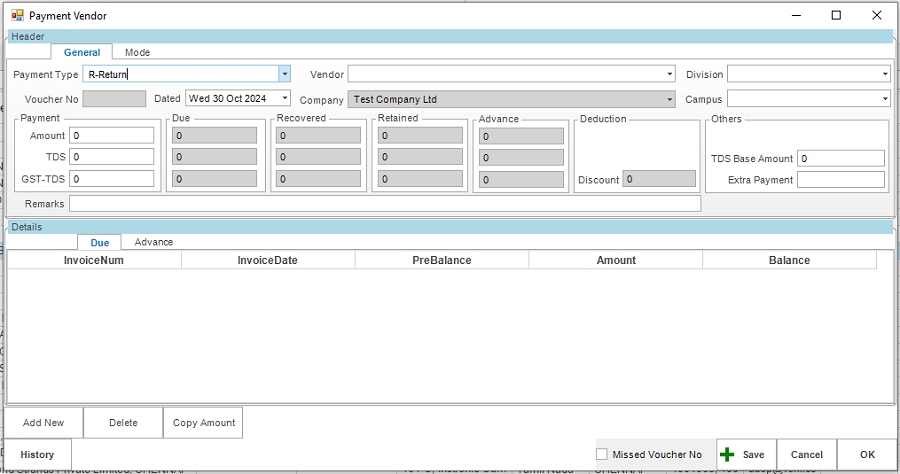Maximize the Payment Vendor window
This screenshot has width=900, height=474.
836,15
